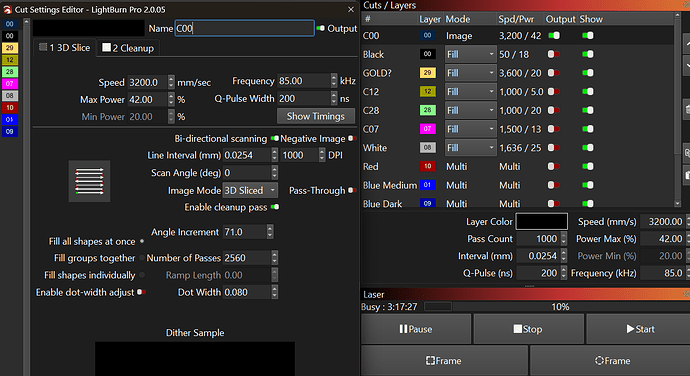Viewport: 690px width, 376px height.
Task: Click black color preview beside Name field
Action: (88, 28)
